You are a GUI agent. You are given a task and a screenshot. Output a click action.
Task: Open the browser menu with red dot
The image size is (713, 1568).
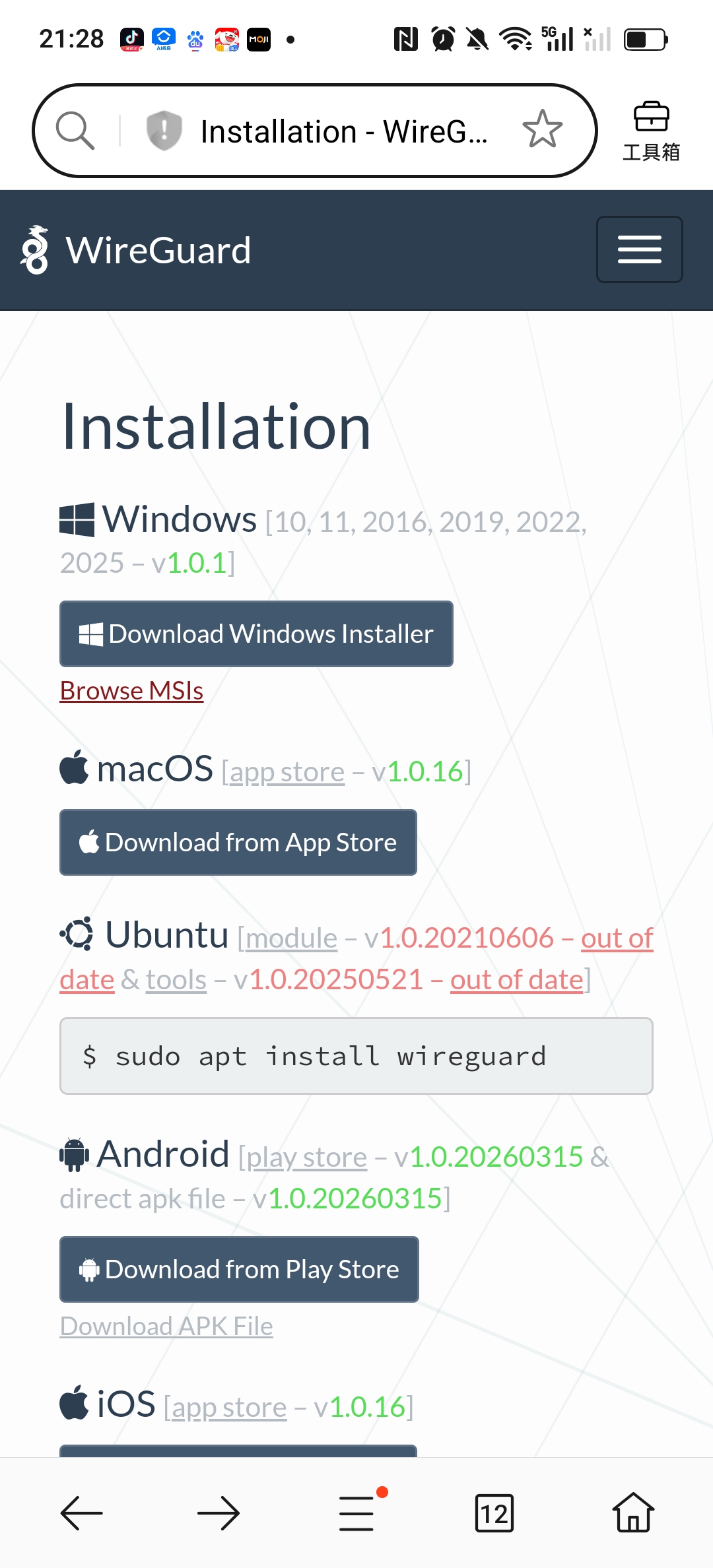tap(357, 1513)
